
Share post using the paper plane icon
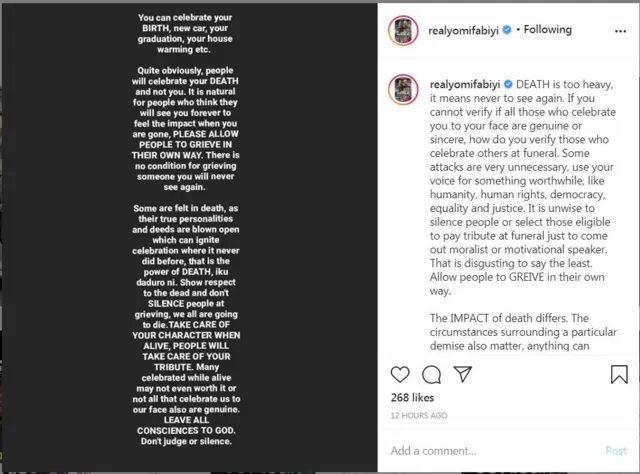click(462, 375)
